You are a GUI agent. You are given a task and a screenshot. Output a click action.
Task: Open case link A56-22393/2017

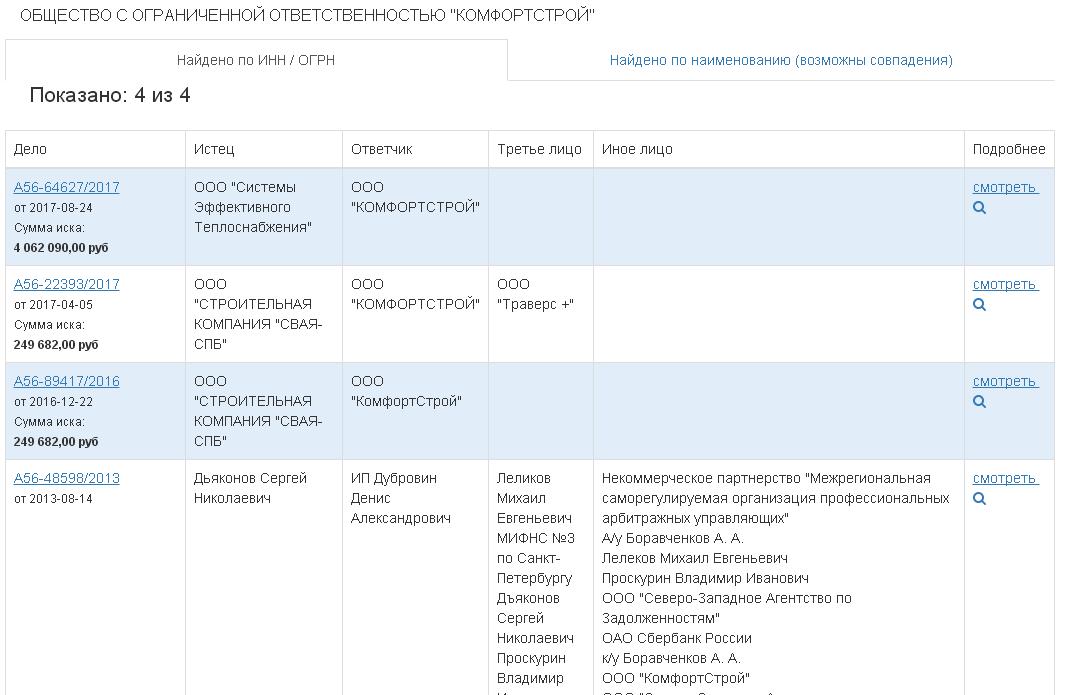coord(67,284)
